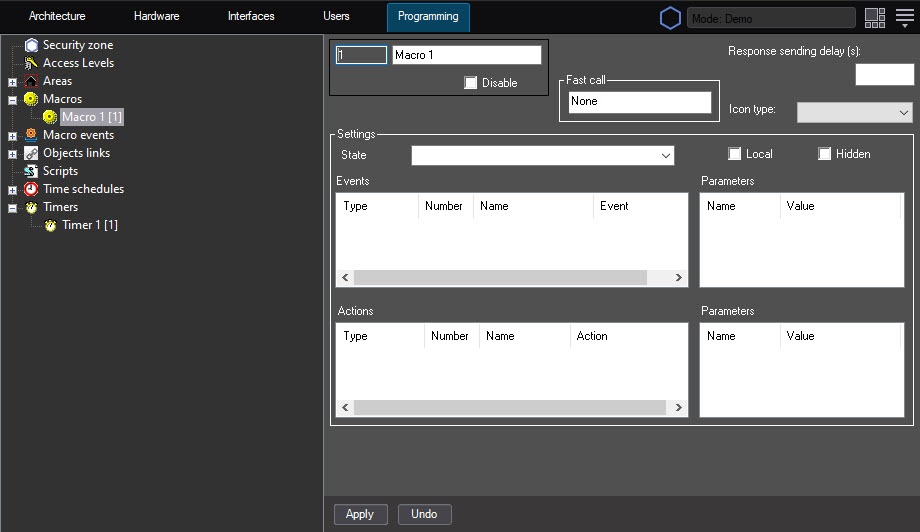
Task: Check the Hidden checkbox
Action: click(824, 154)
